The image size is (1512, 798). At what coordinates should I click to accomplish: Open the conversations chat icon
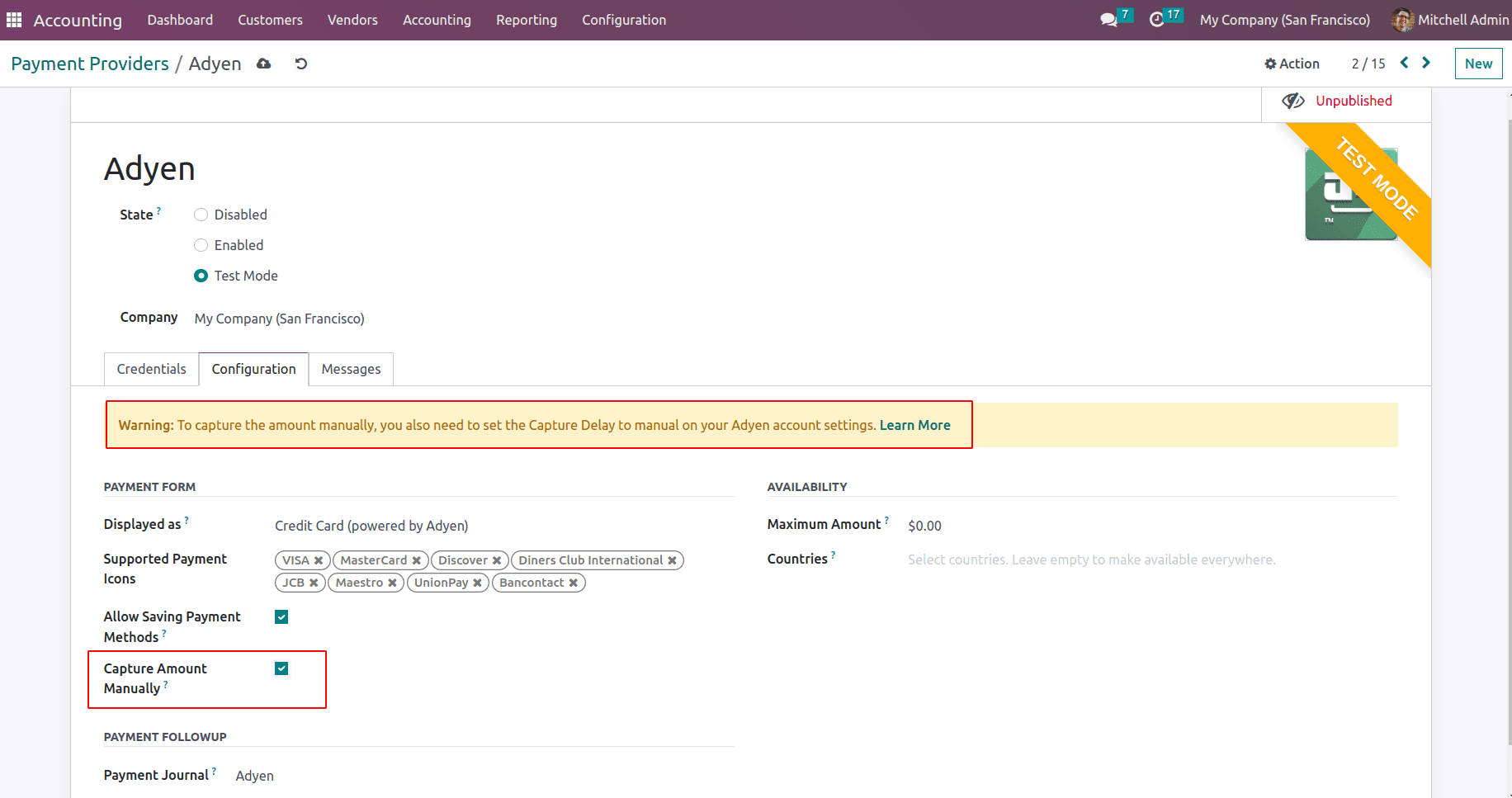click(1108, 20)
